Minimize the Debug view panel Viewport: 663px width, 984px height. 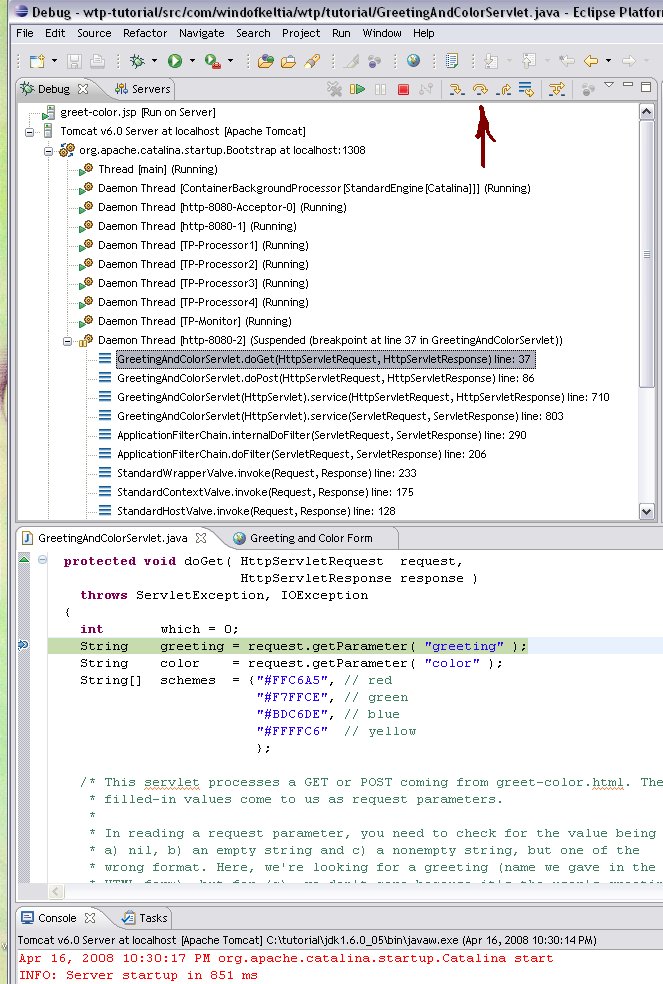pyautogui.click(x=628, y=85)
